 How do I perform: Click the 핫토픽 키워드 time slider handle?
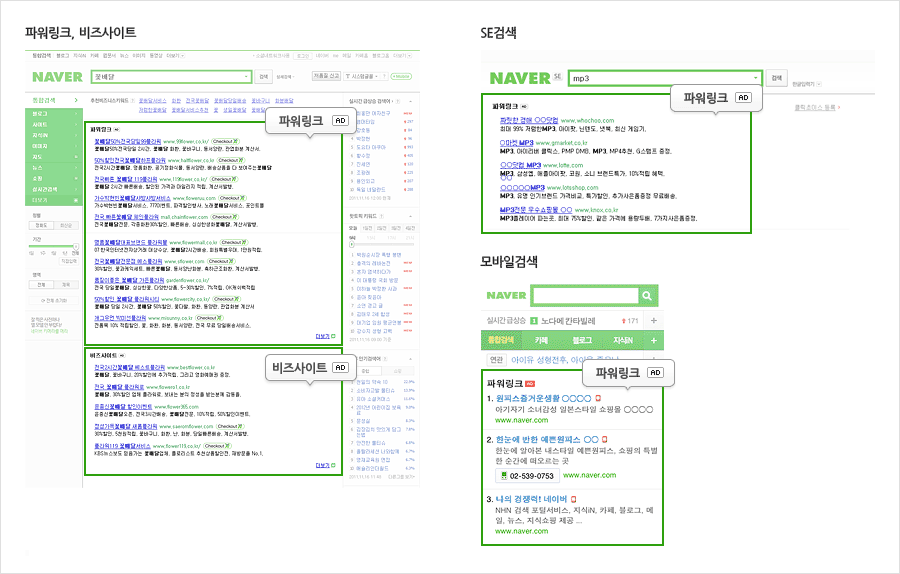(352, 244)
